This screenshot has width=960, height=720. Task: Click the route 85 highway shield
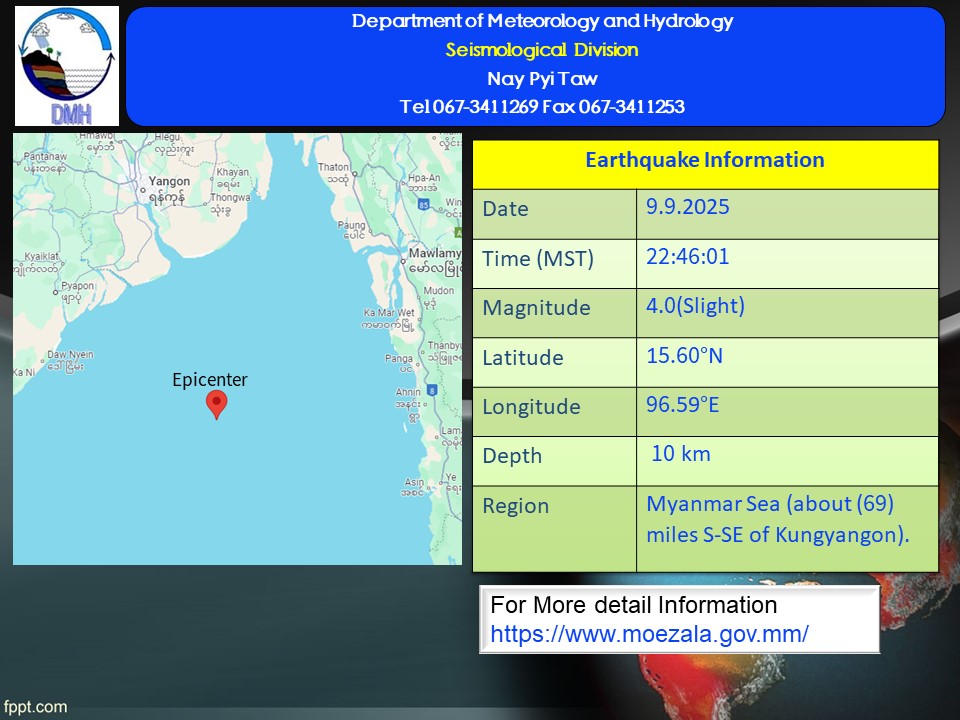pos(424,205)
